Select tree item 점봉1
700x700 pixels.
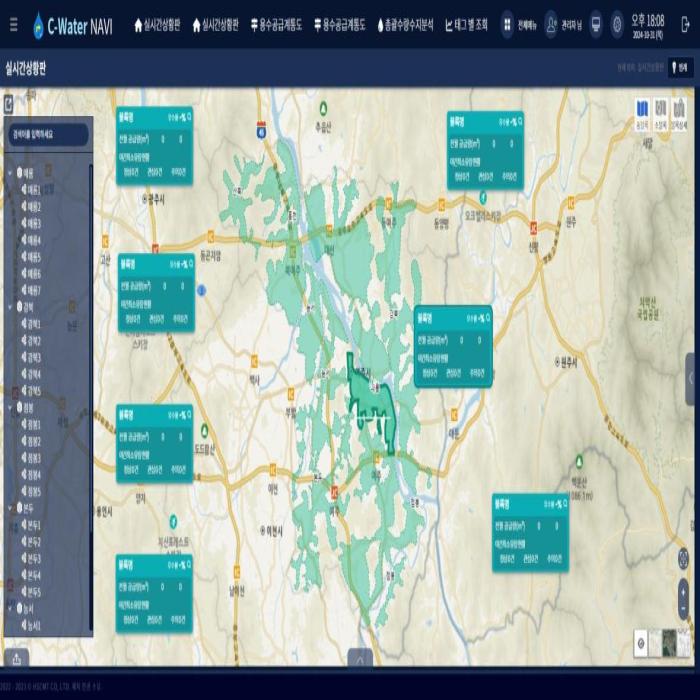coord(31,424)
